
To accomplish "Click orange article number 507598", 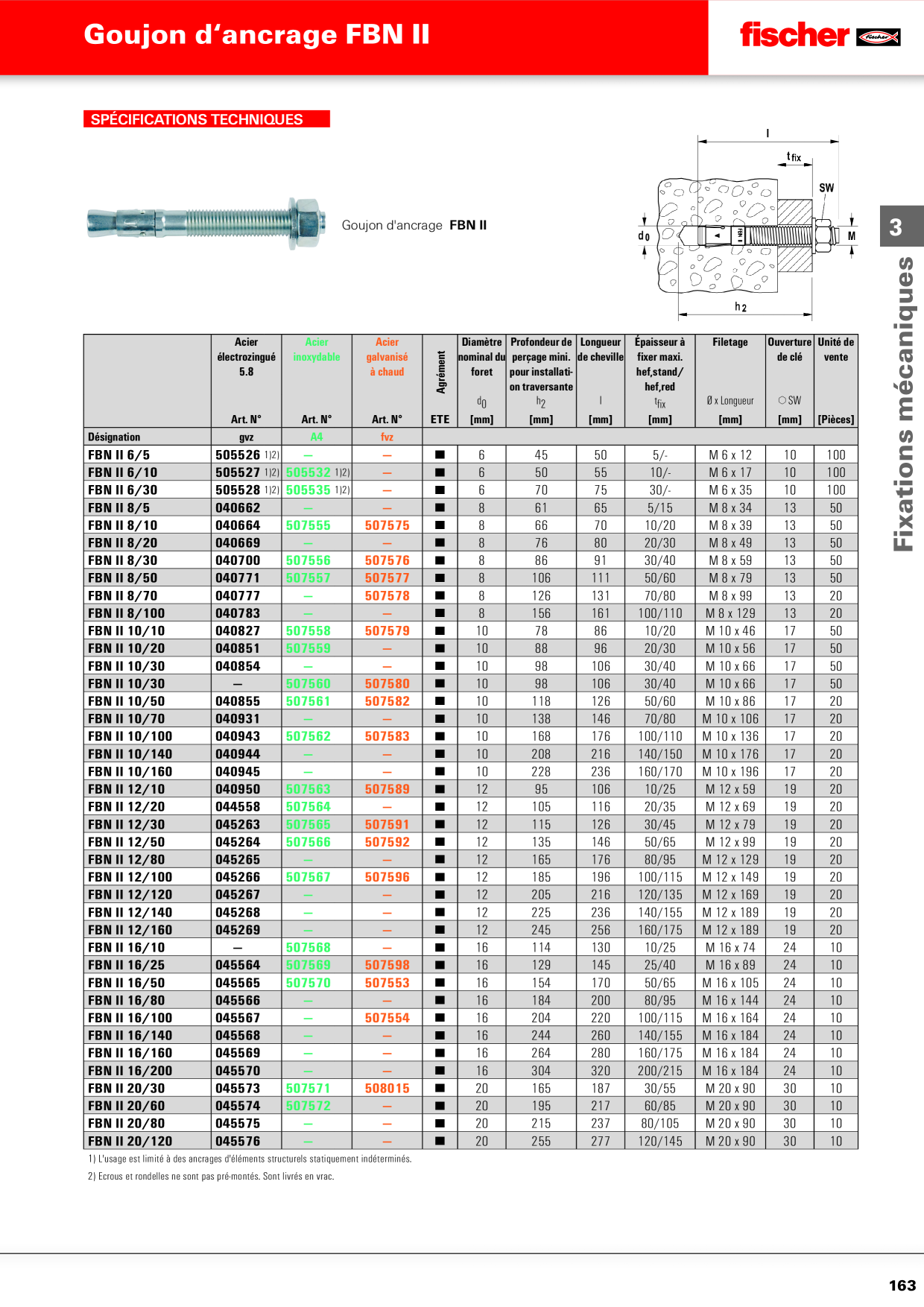I will click(x=387, y=965).
